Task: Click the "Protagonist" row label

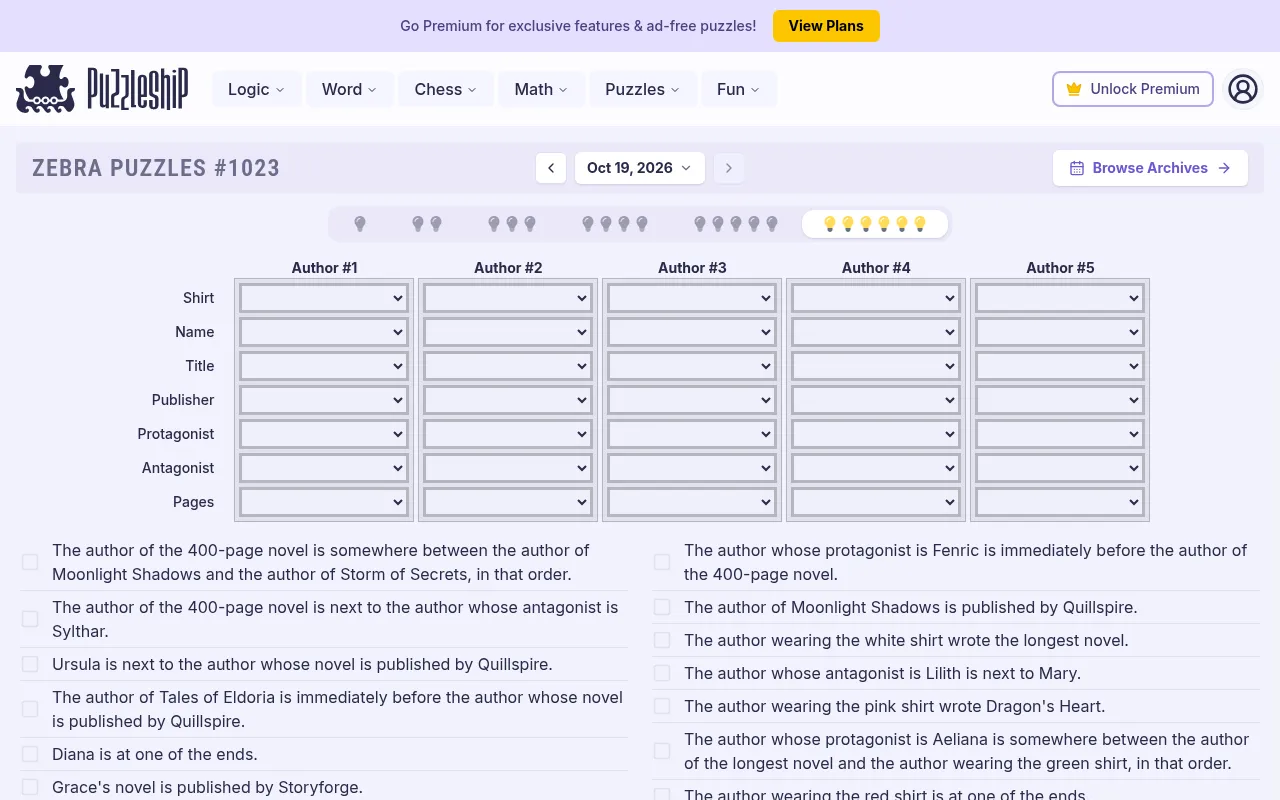Action: tap(176, 434)
